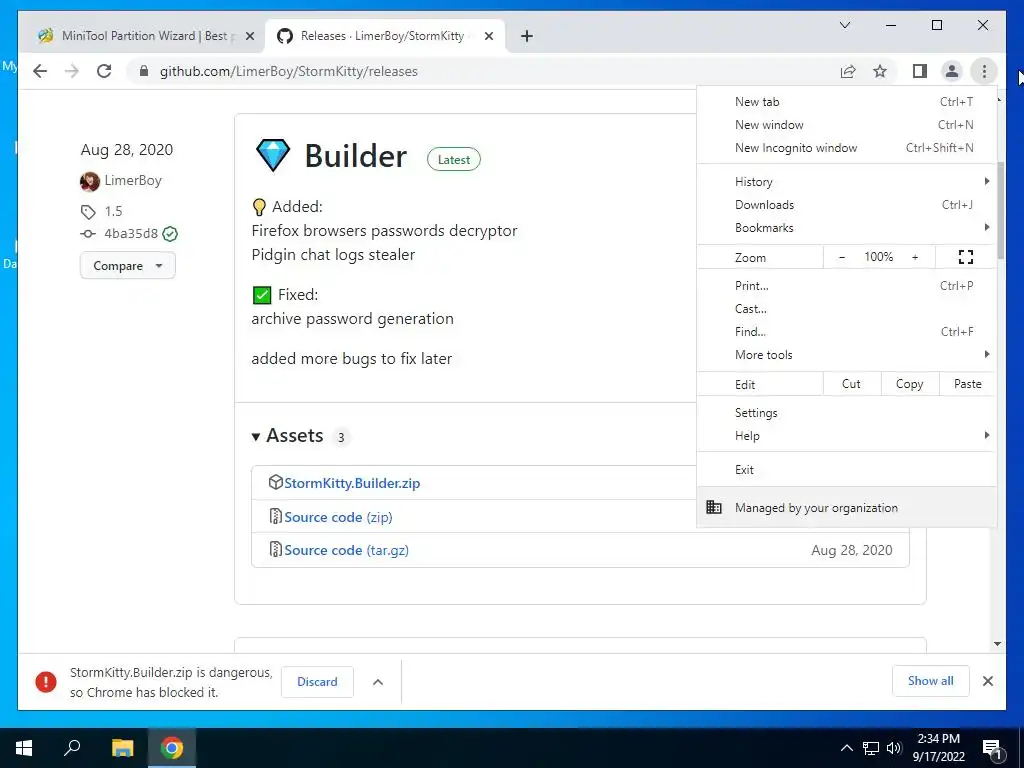The image size is (1024, 768).
Task: Click the address bar URL
Action: click(x=289, y=71)
